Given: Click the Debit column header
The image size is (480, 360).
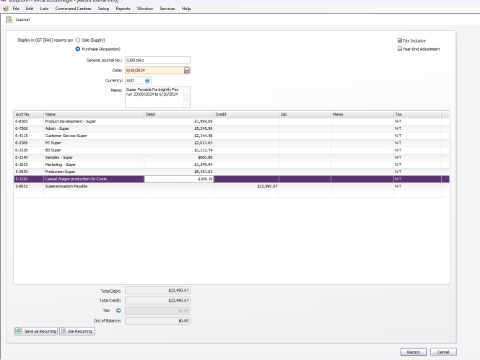Looking at the screenshot, I should pos(179,114).
